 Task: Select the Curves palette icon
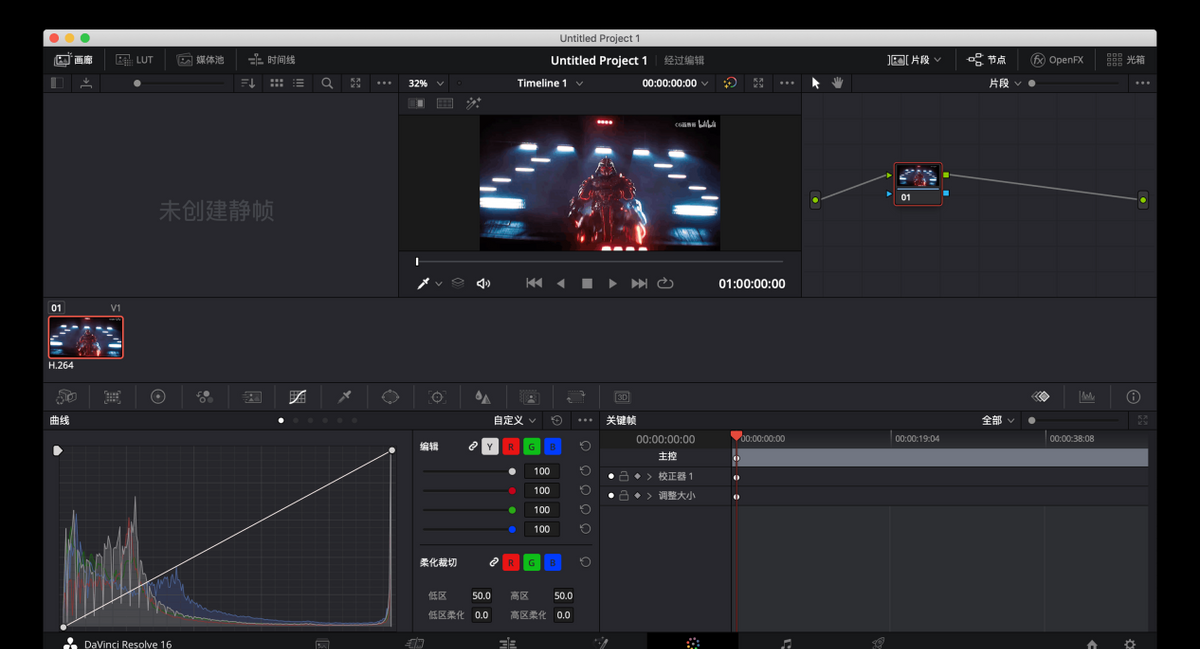[x=298, y=397]
